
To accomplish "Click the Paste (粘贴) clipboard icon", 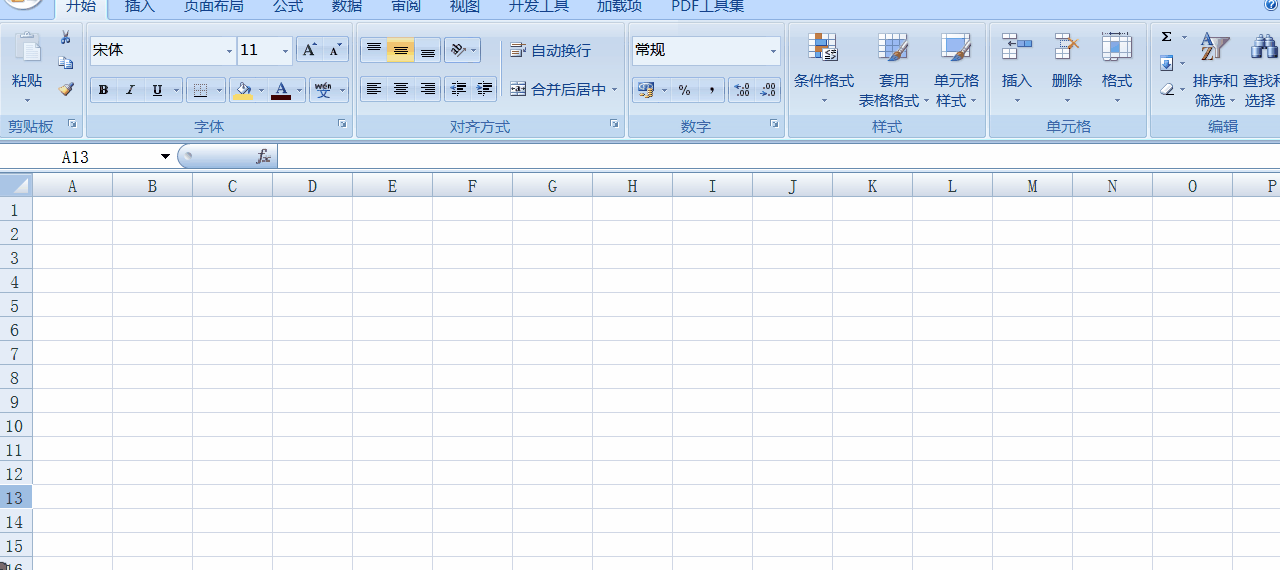I will (27, 48).
